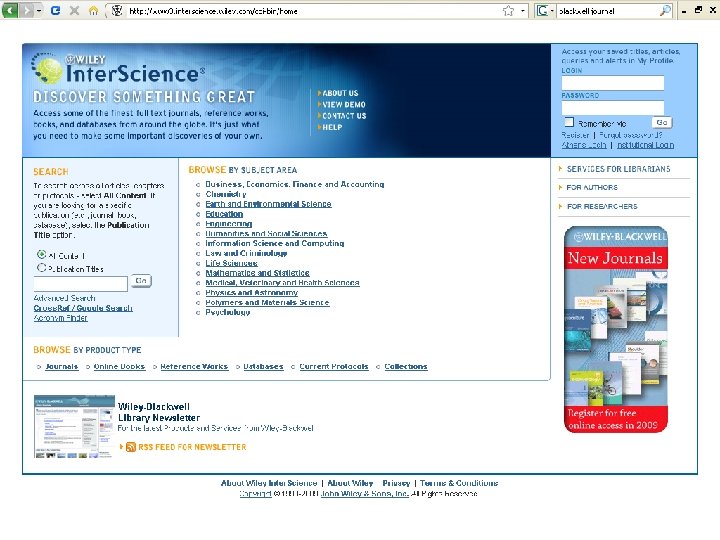Browse Physics and Astronomy

coord(252,292)
